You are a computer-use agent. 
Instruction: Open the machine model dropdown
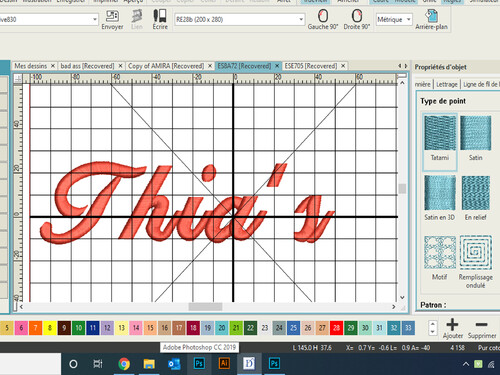95,19
